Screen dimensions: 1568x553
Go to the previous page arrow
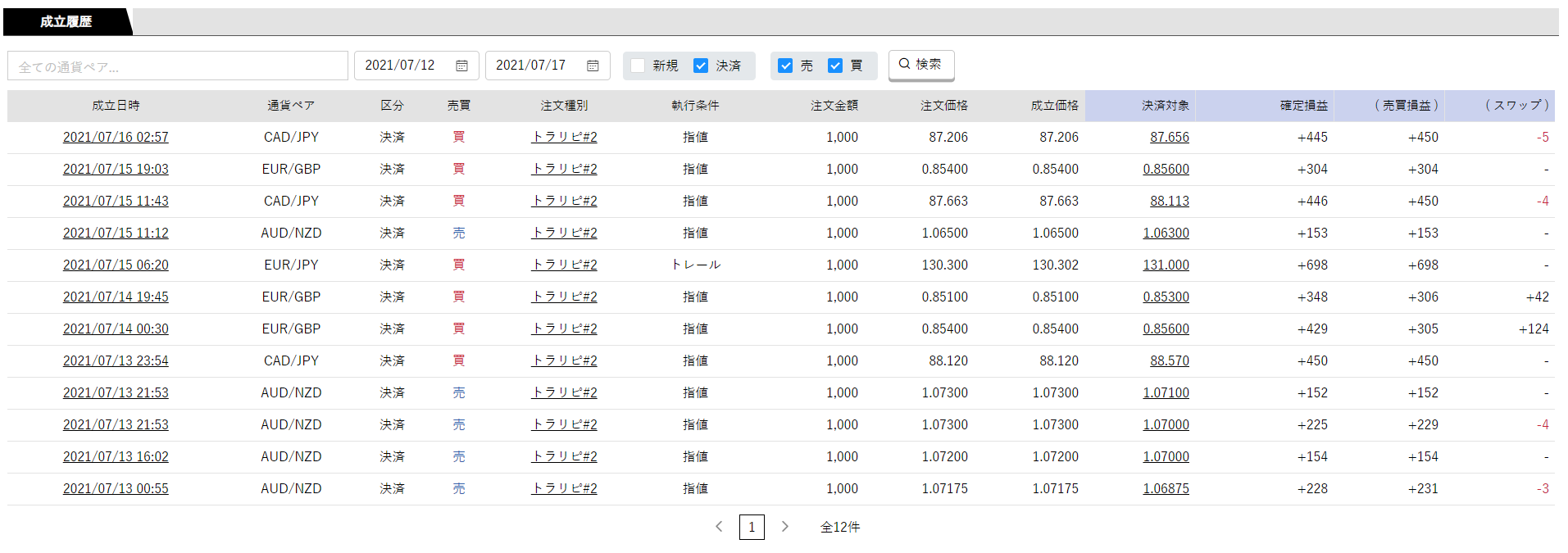pos(719,527)
